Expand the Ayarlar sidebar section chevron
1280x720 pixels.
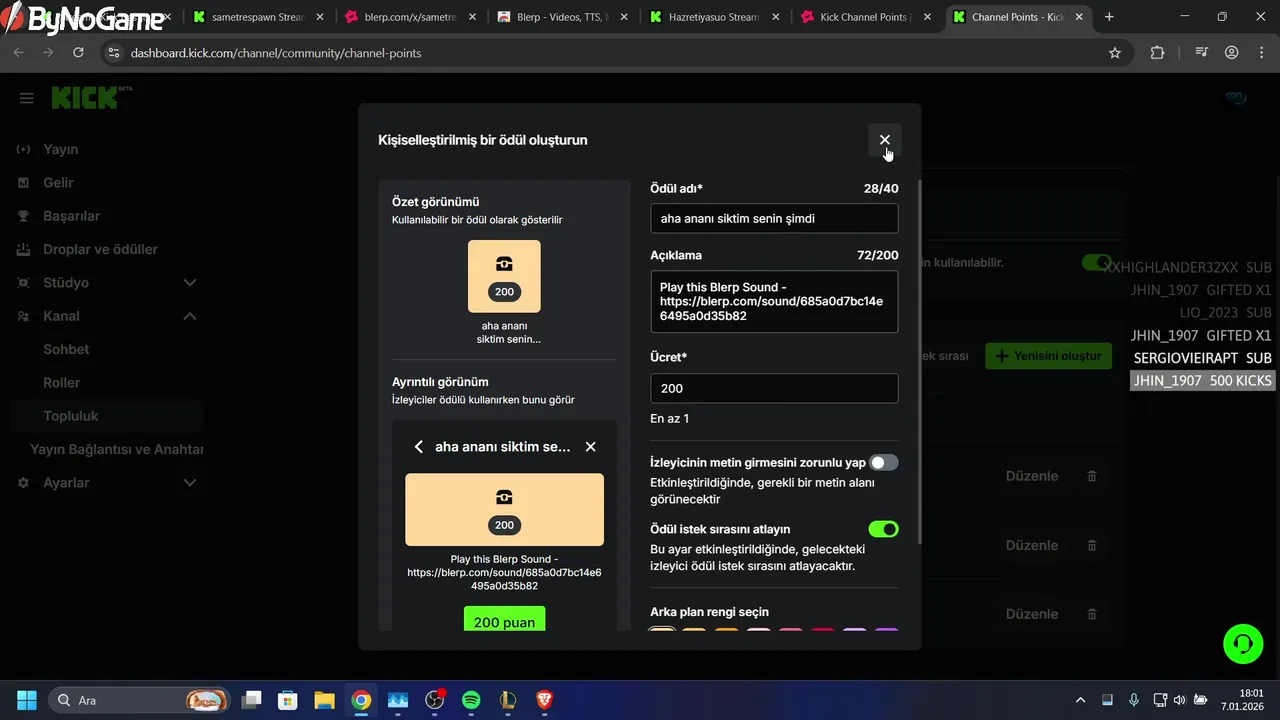pyautogui.click(x=190, y=483)
